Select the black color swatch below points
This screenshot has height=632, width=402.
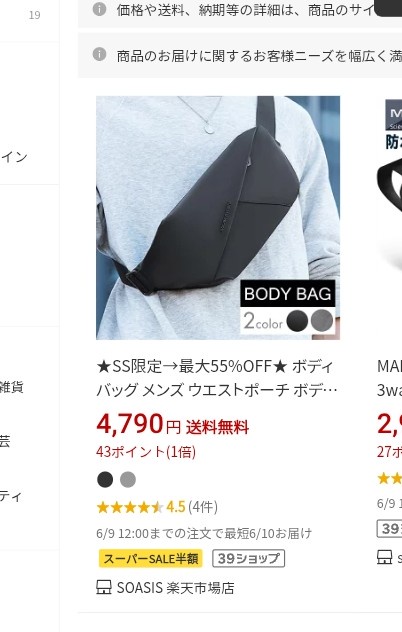105,479
